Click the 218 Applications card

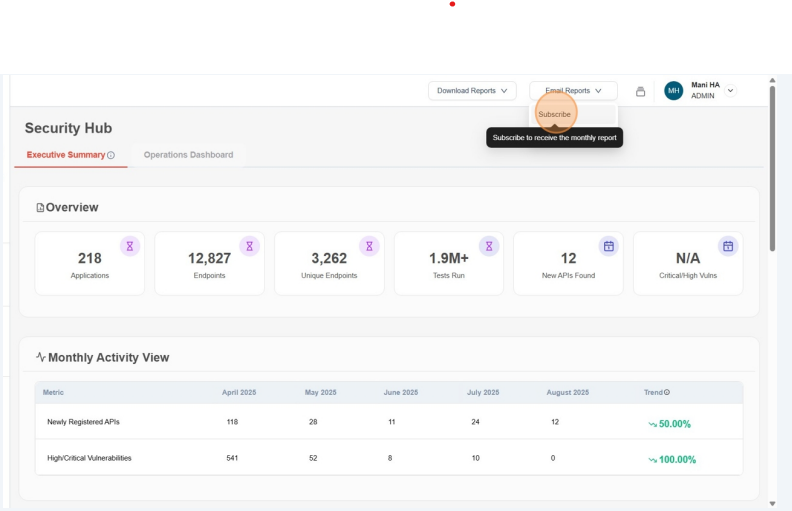point(89,264)
